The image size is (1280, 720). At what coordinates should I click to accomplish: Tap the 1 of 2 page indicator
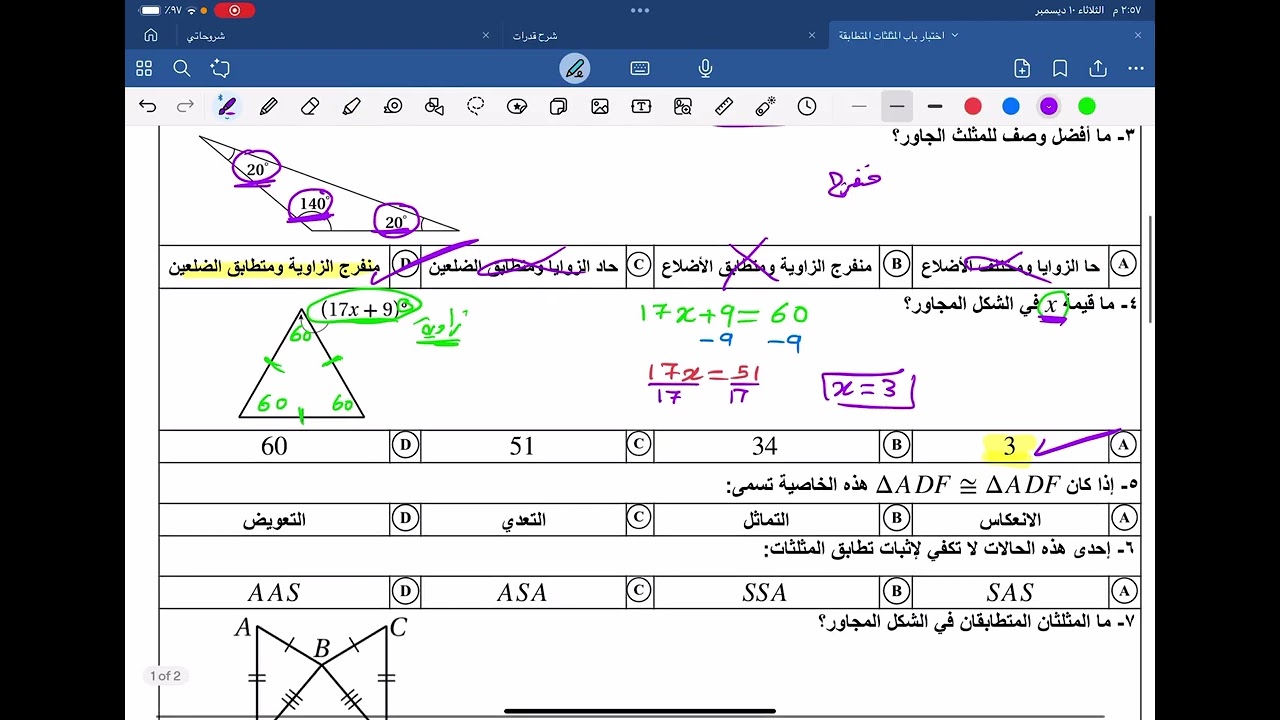coord(166,676)
